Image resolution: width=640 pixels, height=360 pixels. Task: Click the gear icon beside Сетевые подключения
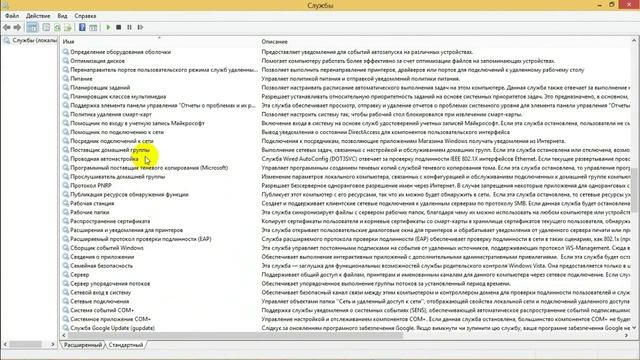66,301
